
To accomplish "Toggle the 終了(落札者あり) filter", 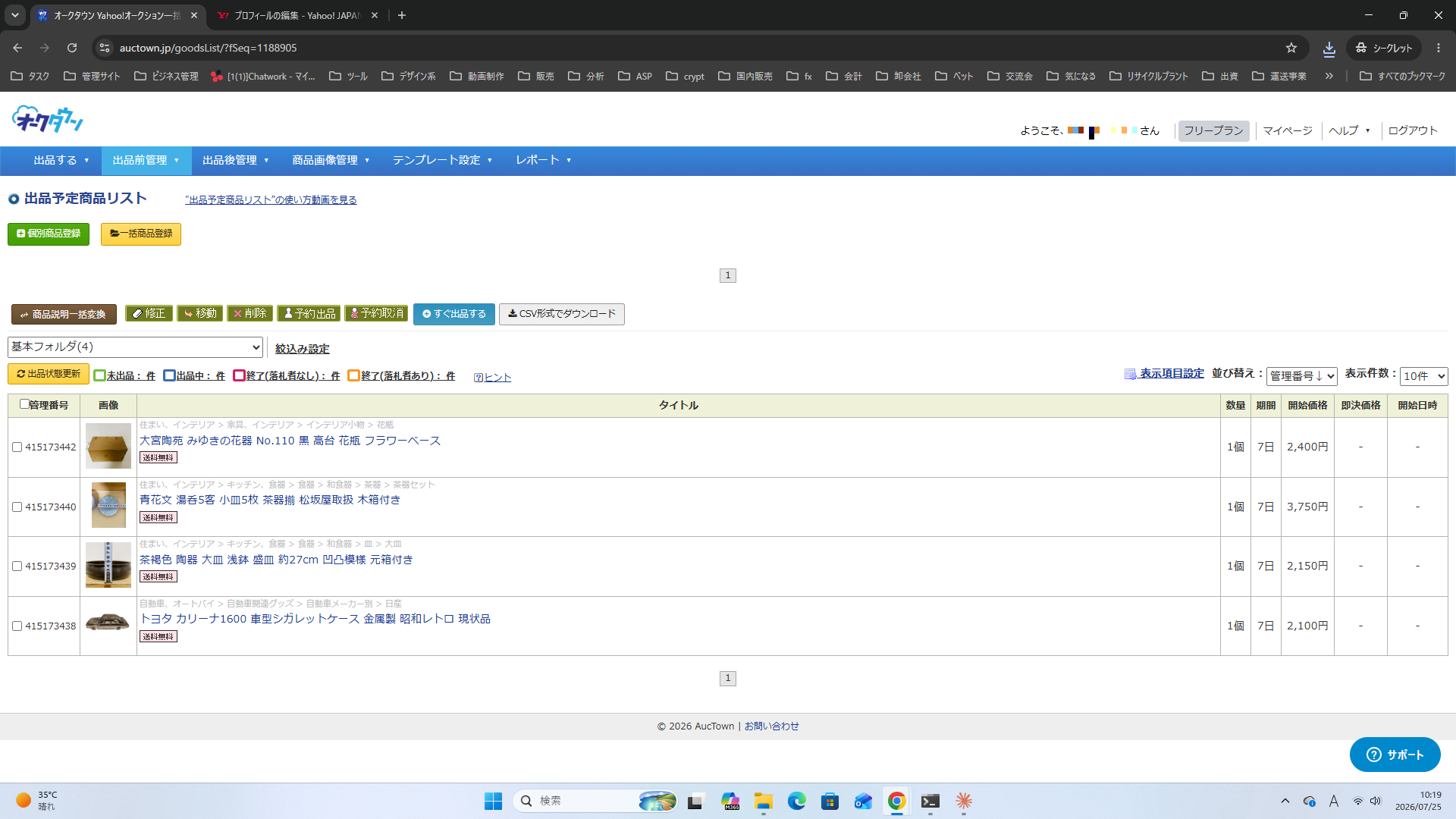I will coord(401,375).
